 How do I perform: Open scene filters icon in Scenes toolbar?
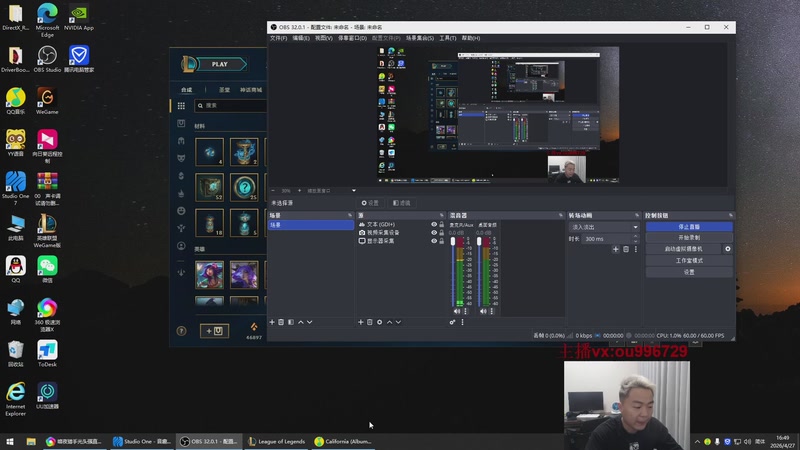(x=291, y=322)
